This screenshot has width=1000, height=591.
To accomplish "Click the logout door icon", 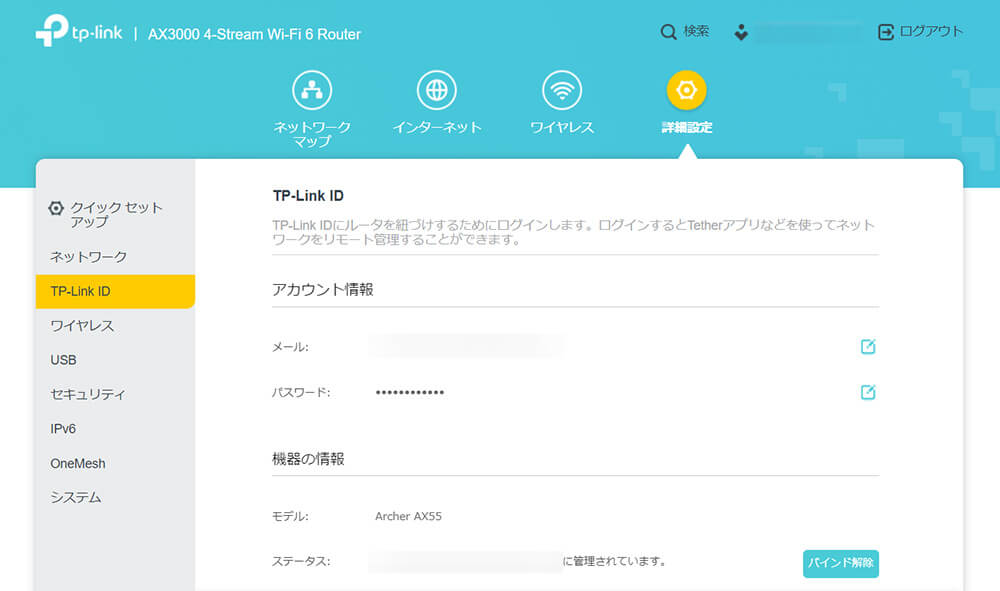I will [885, 32].
